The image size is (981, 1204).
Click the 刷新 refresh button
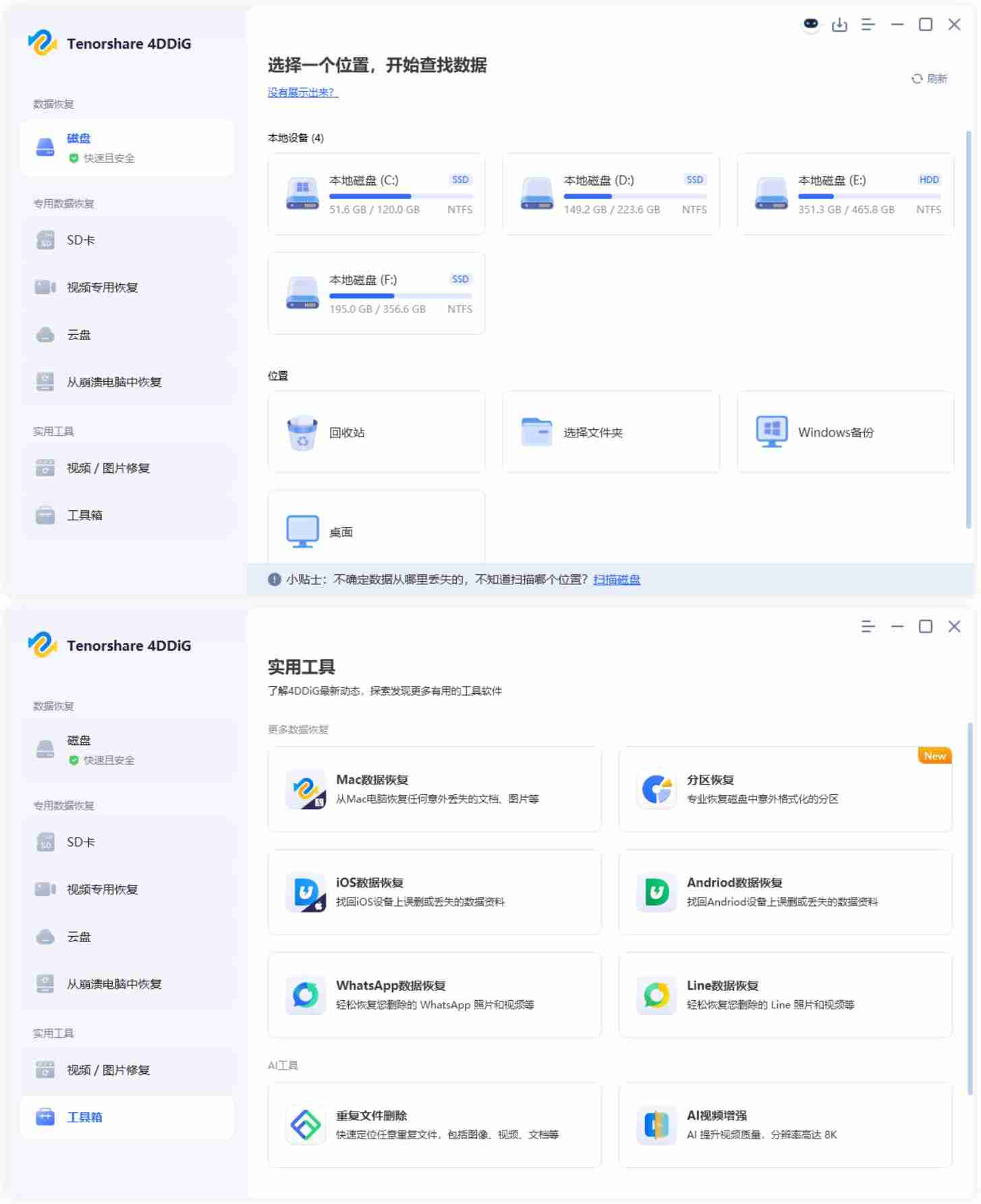coord(930,79)
